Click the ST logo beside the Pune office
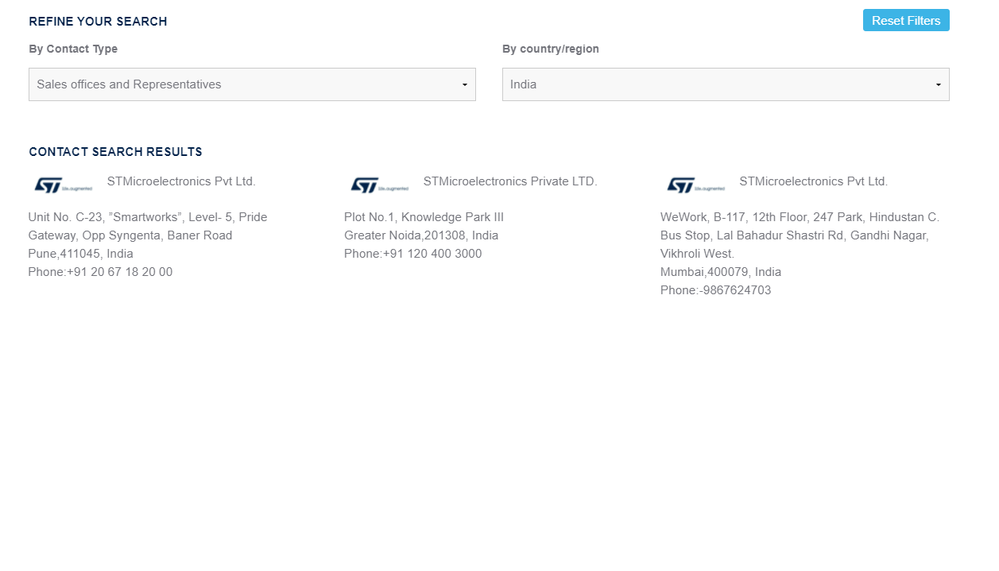The height and width of the screenshot is (571, 999). (63, 185)
